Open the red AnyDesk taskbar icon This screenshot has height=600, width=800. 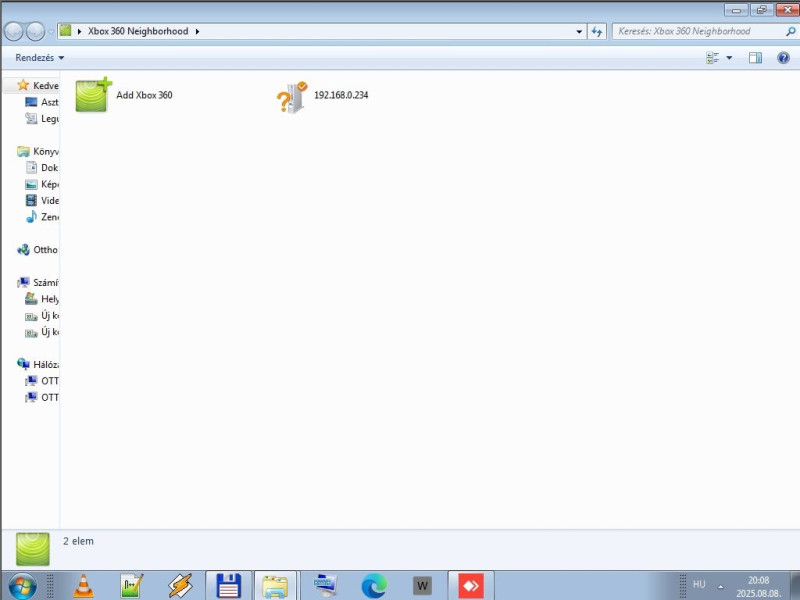tap(471, 586)
